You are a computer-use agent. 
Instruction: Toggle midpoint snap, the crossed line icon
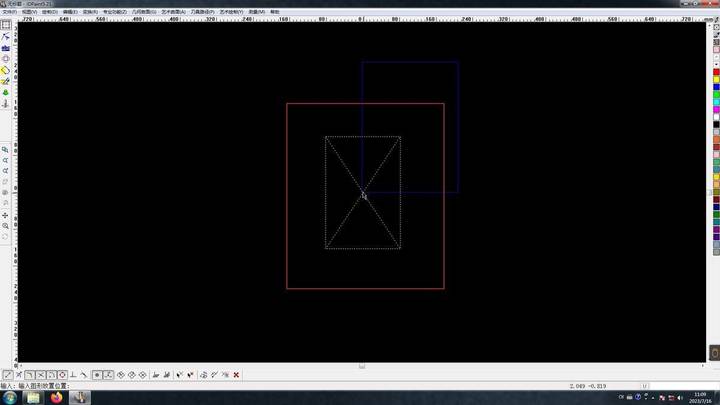pyautogui.click(x=19, y=375)
